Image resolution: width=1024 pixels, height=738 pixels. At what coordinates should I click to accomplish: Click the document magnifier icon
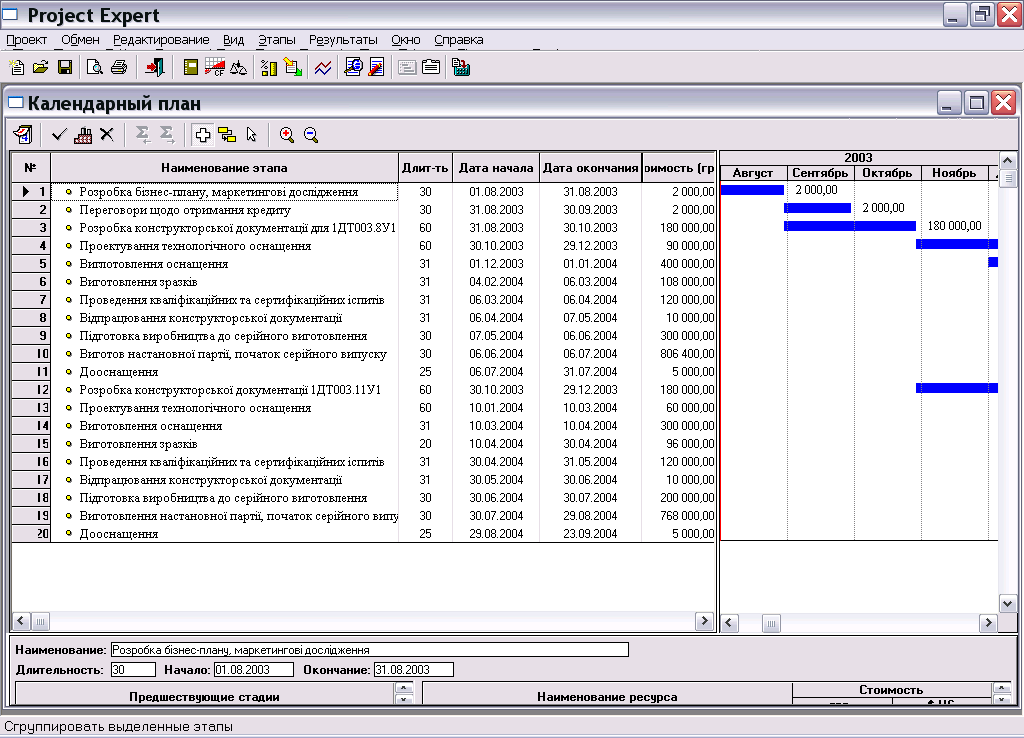coord(353,67)
